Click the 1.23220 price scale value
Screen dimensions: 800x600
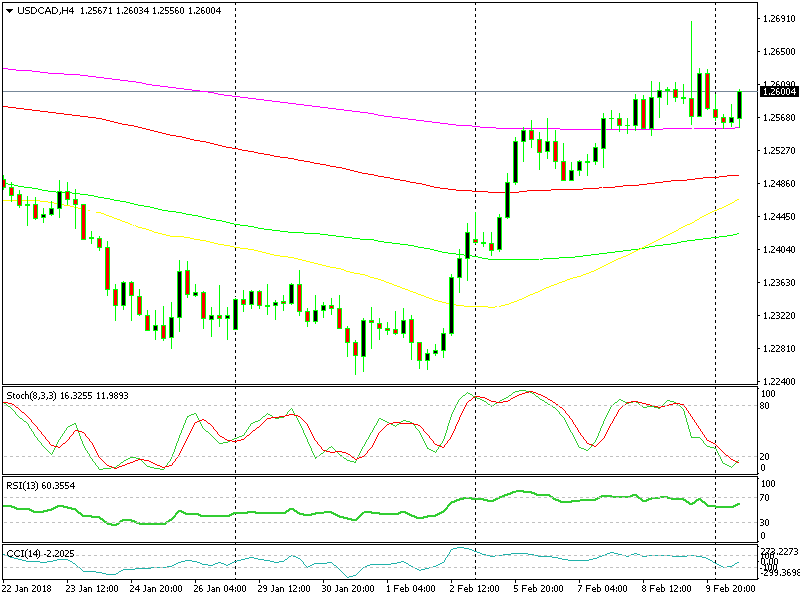click(779, 316)
